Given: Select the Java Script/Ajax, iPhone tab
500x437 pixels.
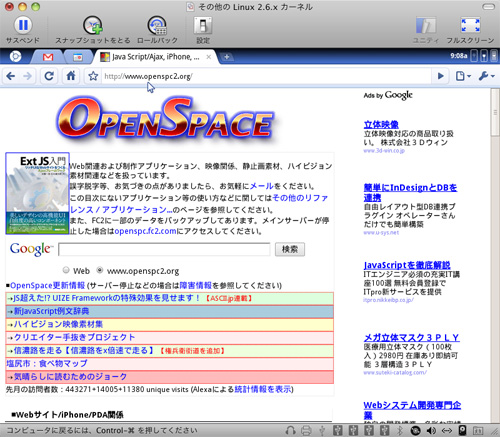Looking at the screenshot, I should pyautogui.click(x=156, y=57).
